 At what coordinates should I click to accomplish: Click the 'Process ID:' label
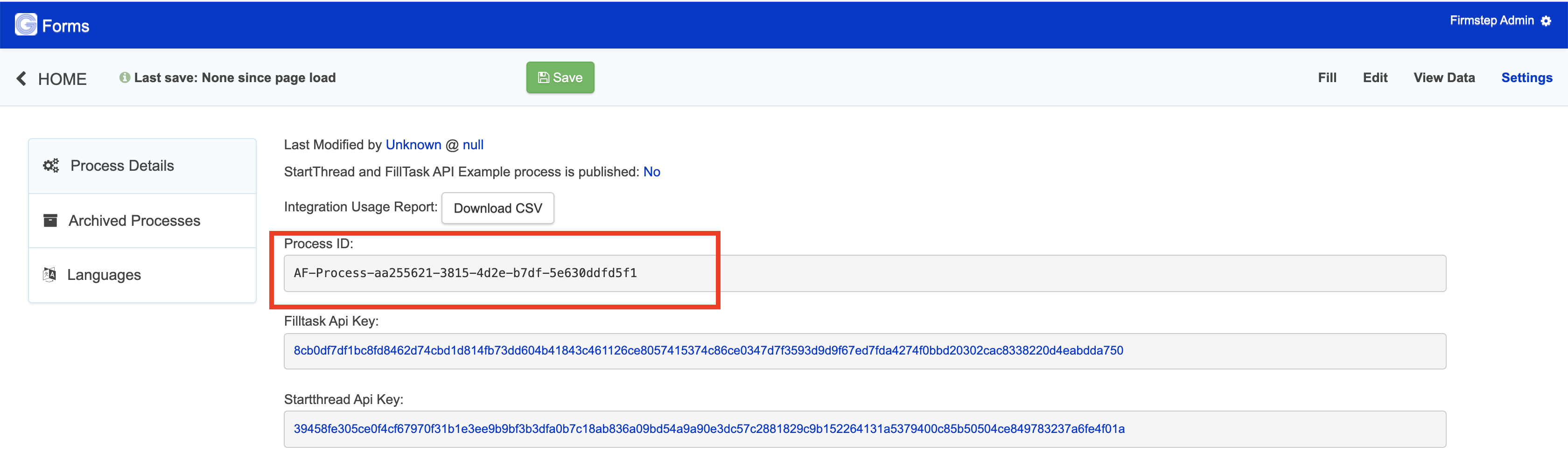coord(318,244)
